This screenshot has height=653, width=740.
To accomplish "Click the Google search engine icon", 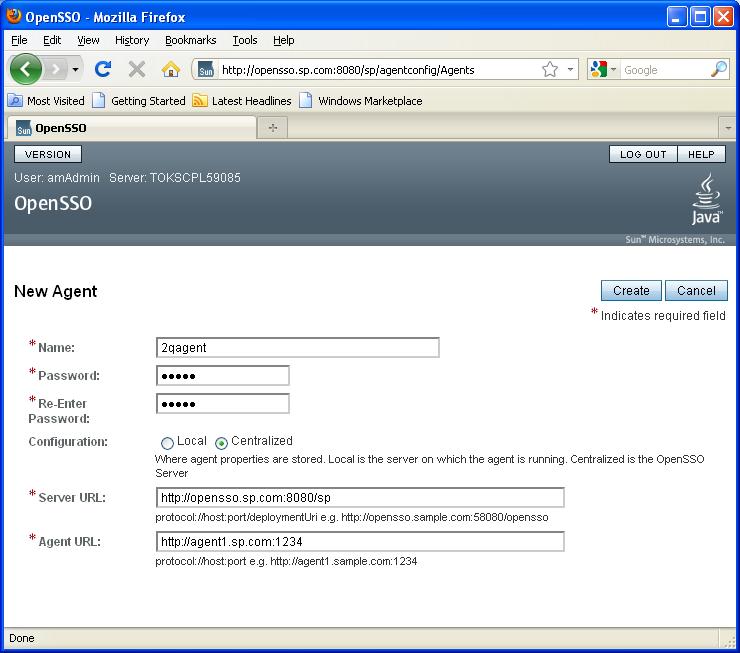I will click(x=598, y=70).
